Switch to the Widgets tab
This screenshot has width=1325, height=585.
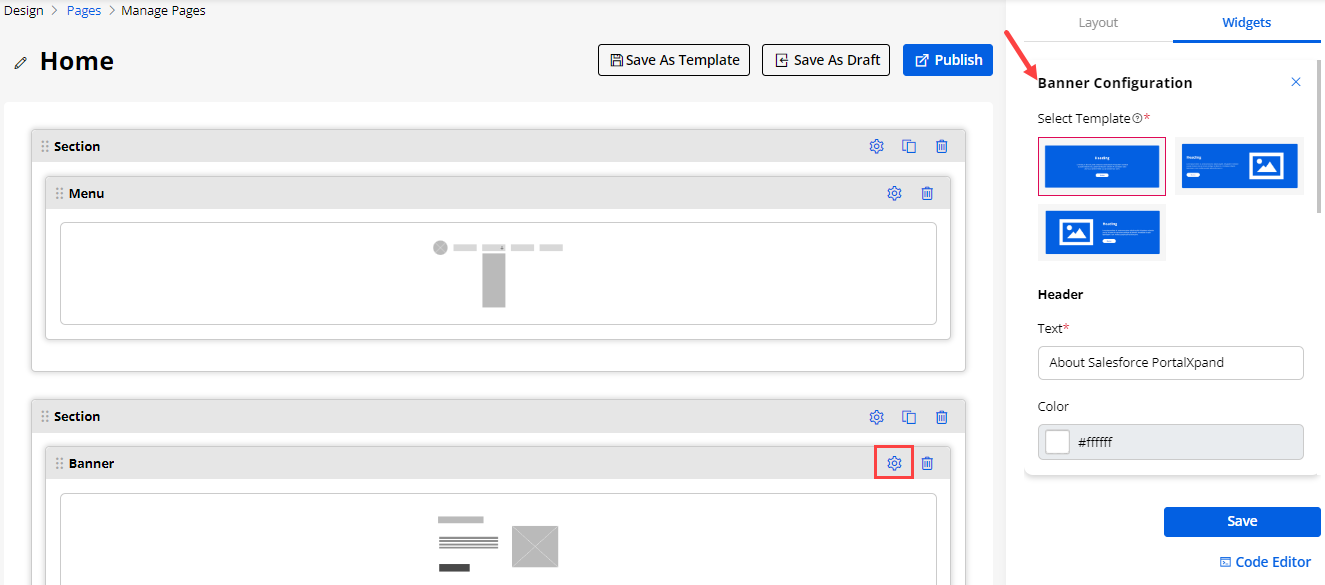pos(1246,22)
